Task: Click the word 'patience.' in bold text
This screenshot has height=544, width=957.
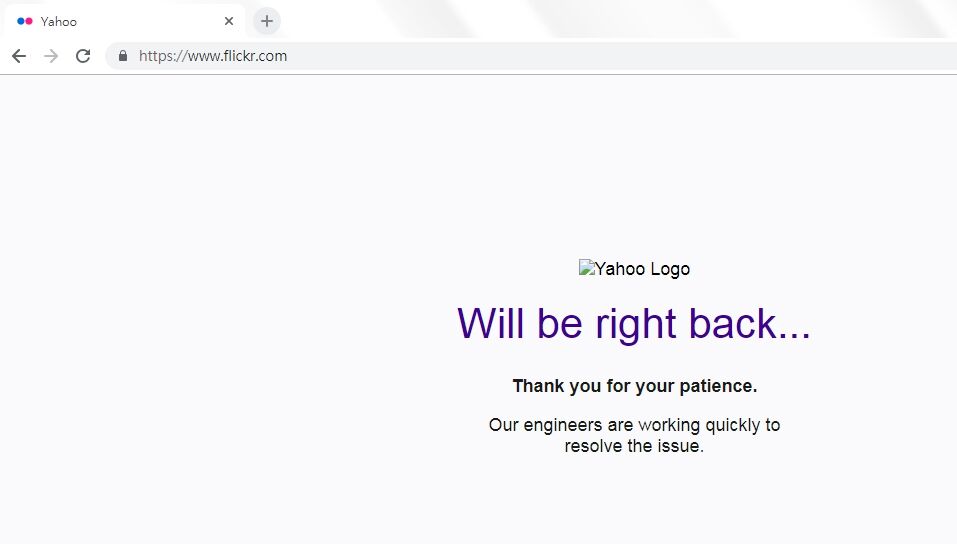Action: pos(718,386)
